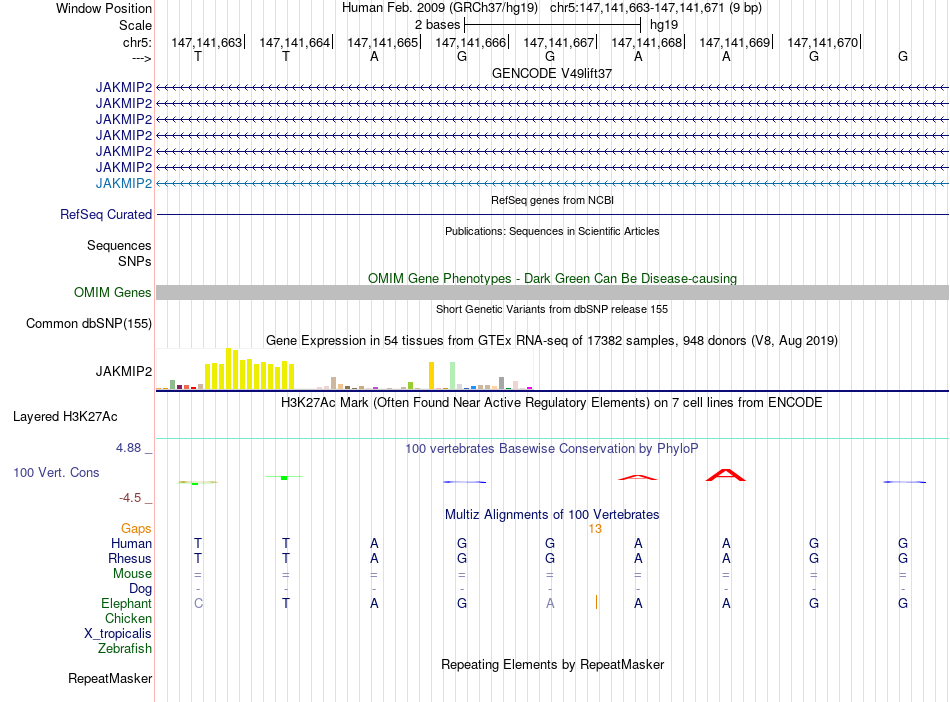The height and width of the screenshot is (702, 950).
Task: Click the tallest yellow GTEx expression bar
Action: [229, 368]
